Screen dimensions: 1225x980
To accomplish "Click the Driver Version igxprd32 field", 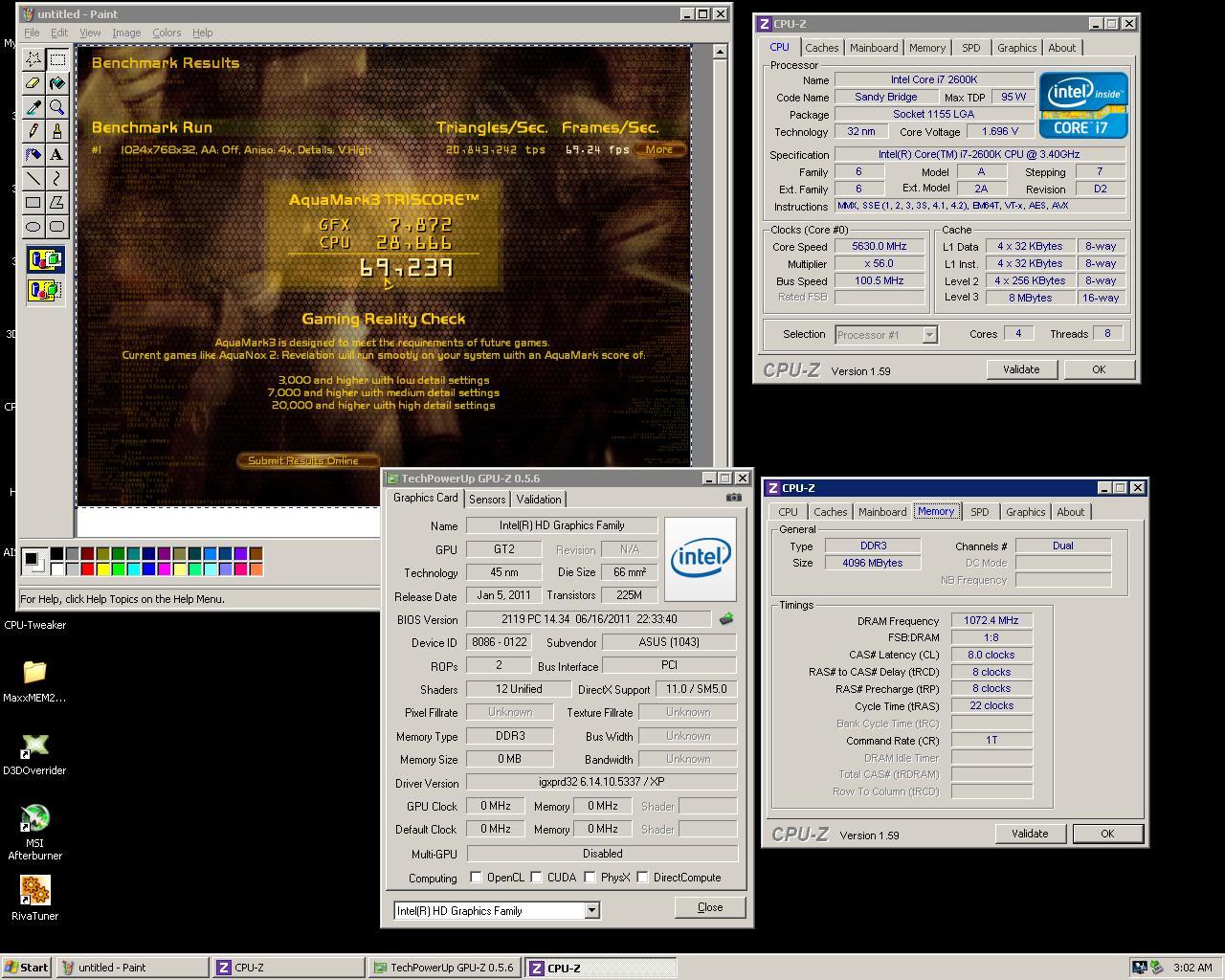I will [601, 782].
